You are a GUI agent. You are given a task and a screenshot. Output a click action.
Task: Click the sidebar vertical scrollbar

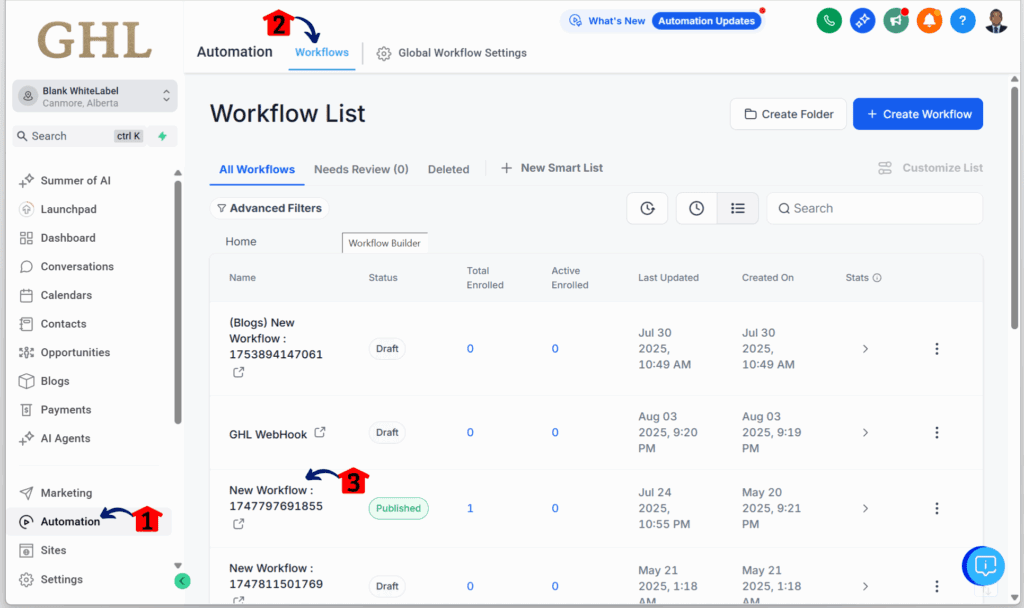(x=178, y=302)
